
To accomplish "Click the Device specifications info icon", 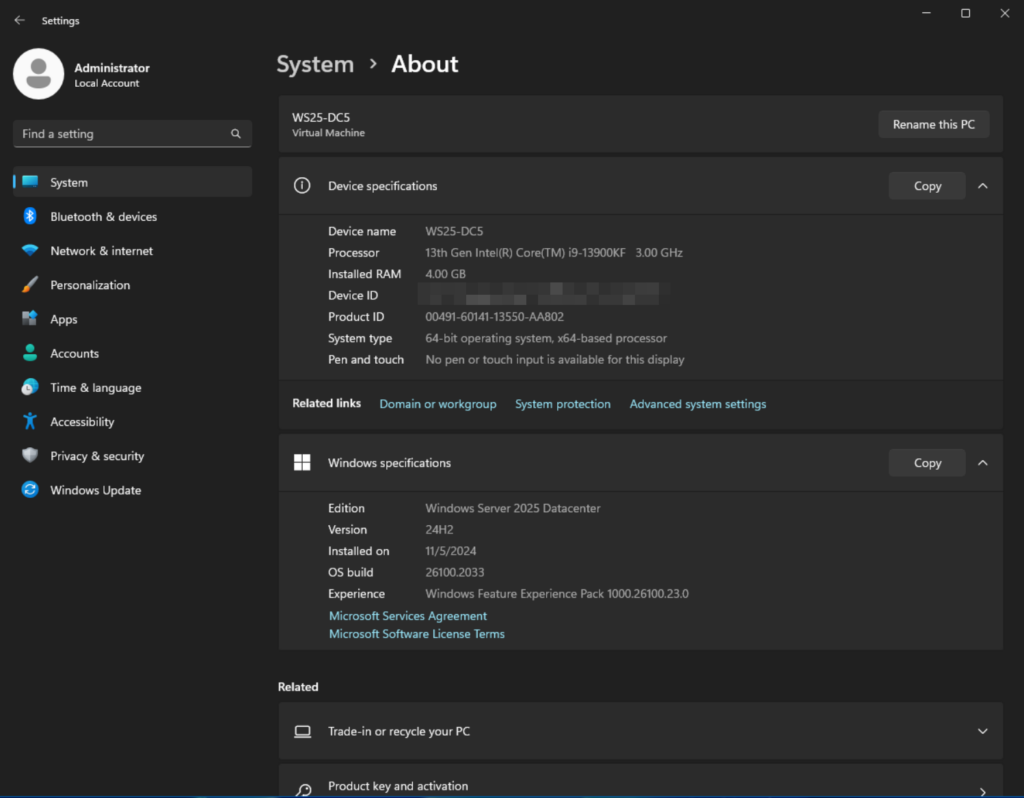I will pos(302,185).
